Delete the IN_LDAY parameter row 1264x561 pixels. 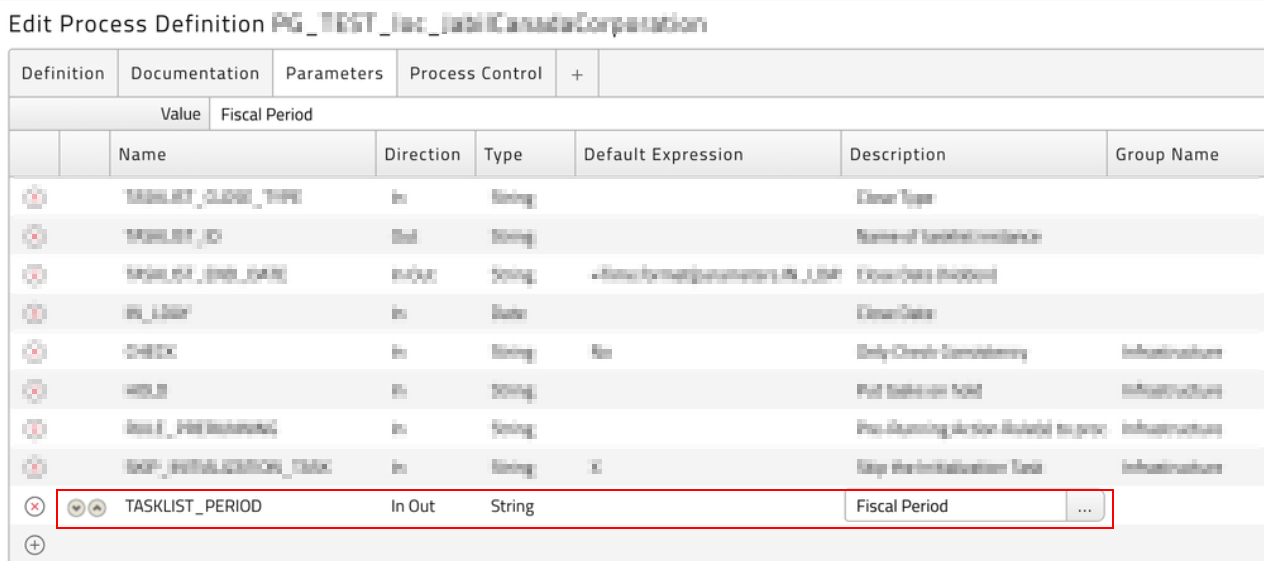pos(35,314)
